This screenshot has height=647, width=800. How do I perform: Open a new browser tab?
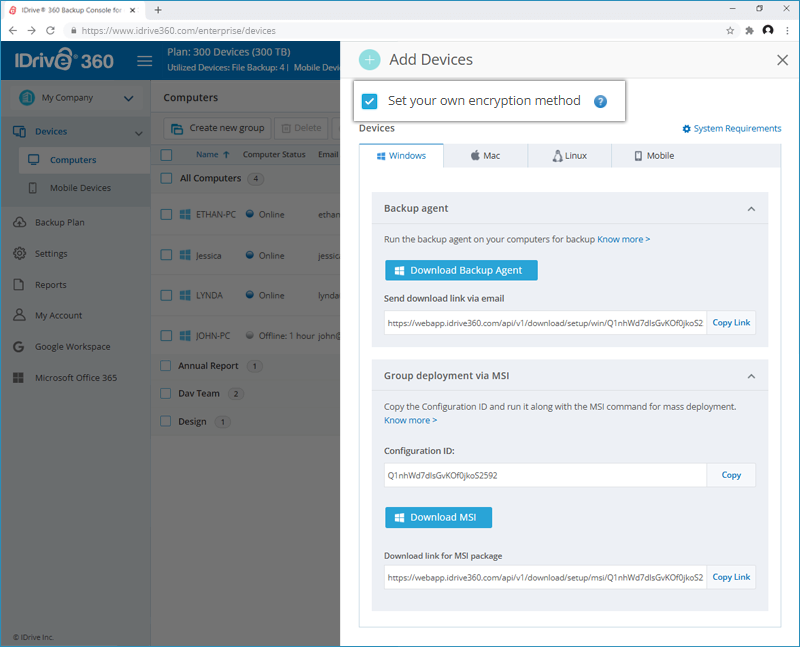click(158, 10)
